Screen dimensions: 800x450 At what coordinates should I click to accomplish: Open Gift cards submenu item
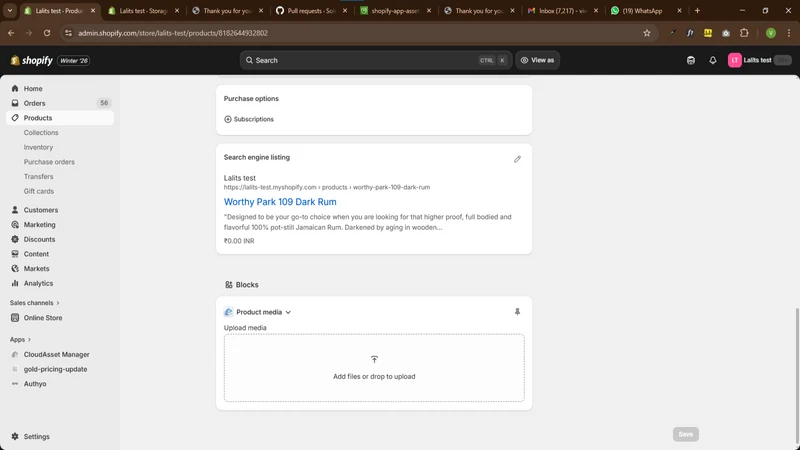click(x=39, y=191)
